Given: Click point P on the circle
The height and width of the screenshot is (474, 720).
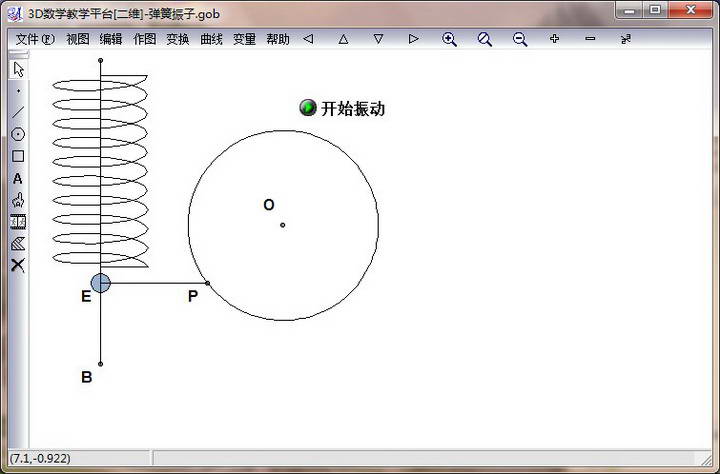Looking at the screenshot, I should (208, 283).
